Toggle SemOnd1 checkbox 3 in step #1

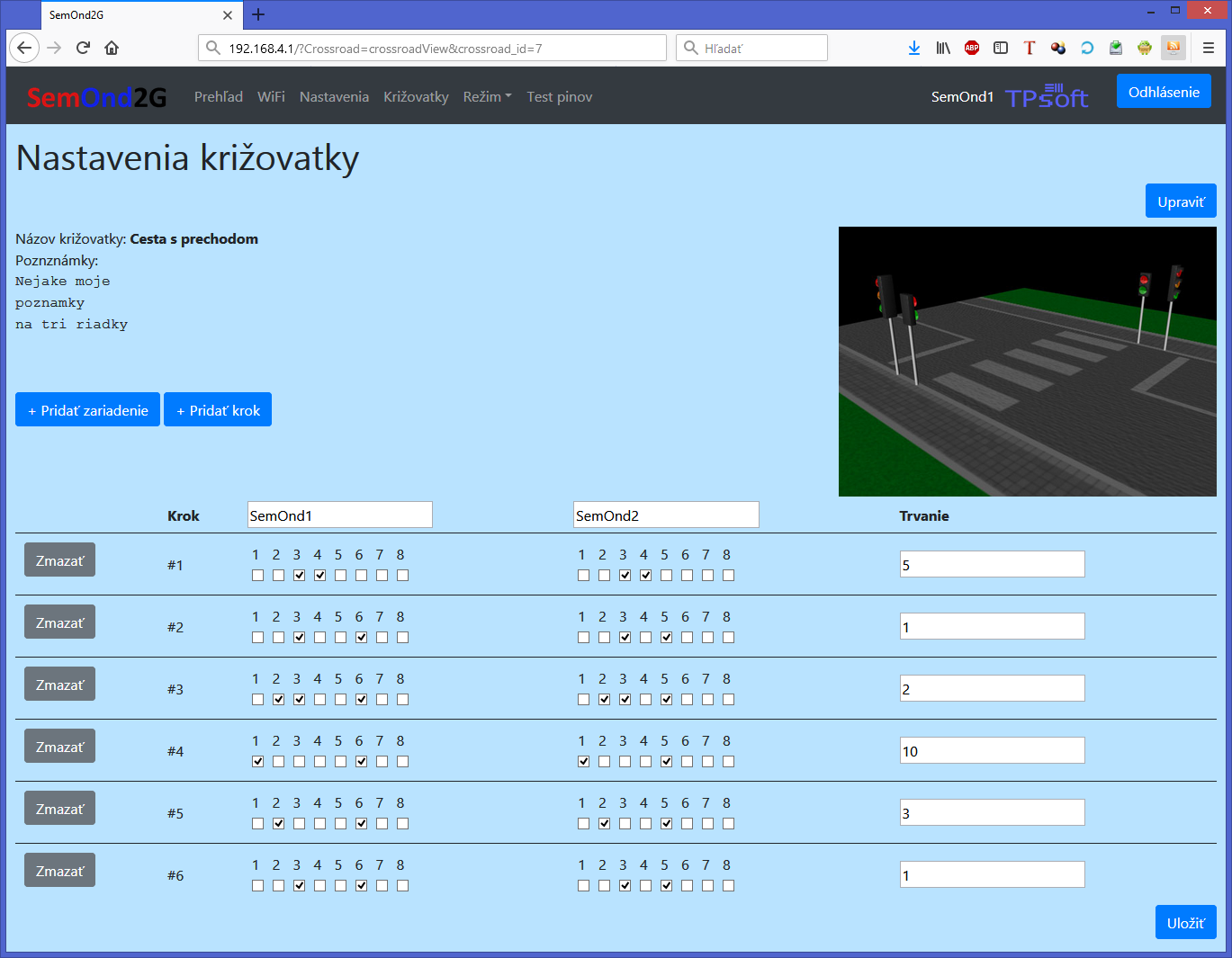pyautogui.click(x=300, y=576)
